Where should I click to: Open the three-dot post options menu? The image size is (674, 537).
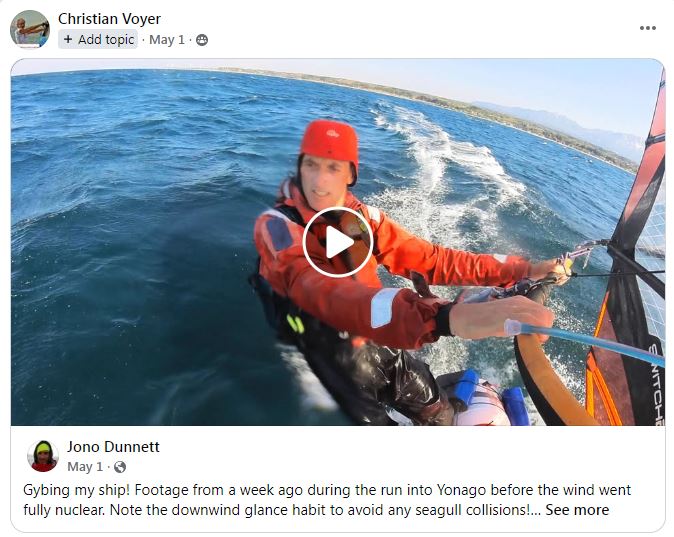coord(647,28)
